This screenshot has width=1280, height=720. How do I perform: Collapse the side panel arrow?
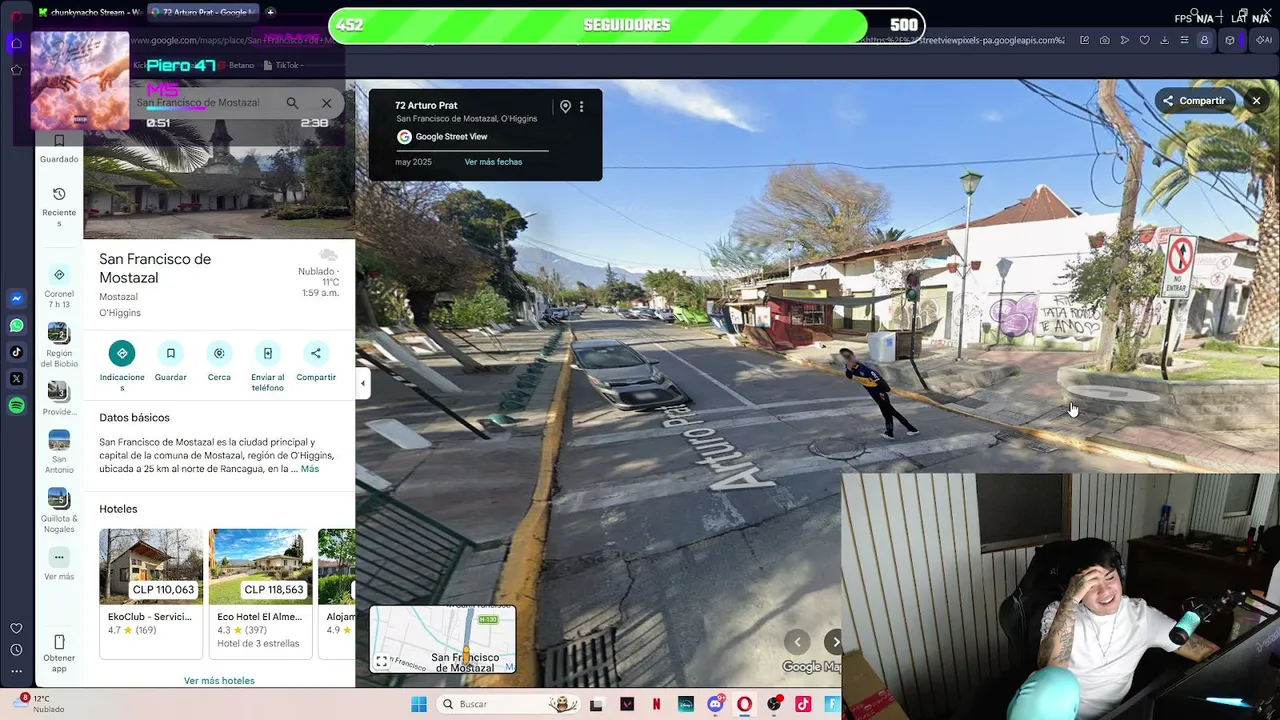363,383
